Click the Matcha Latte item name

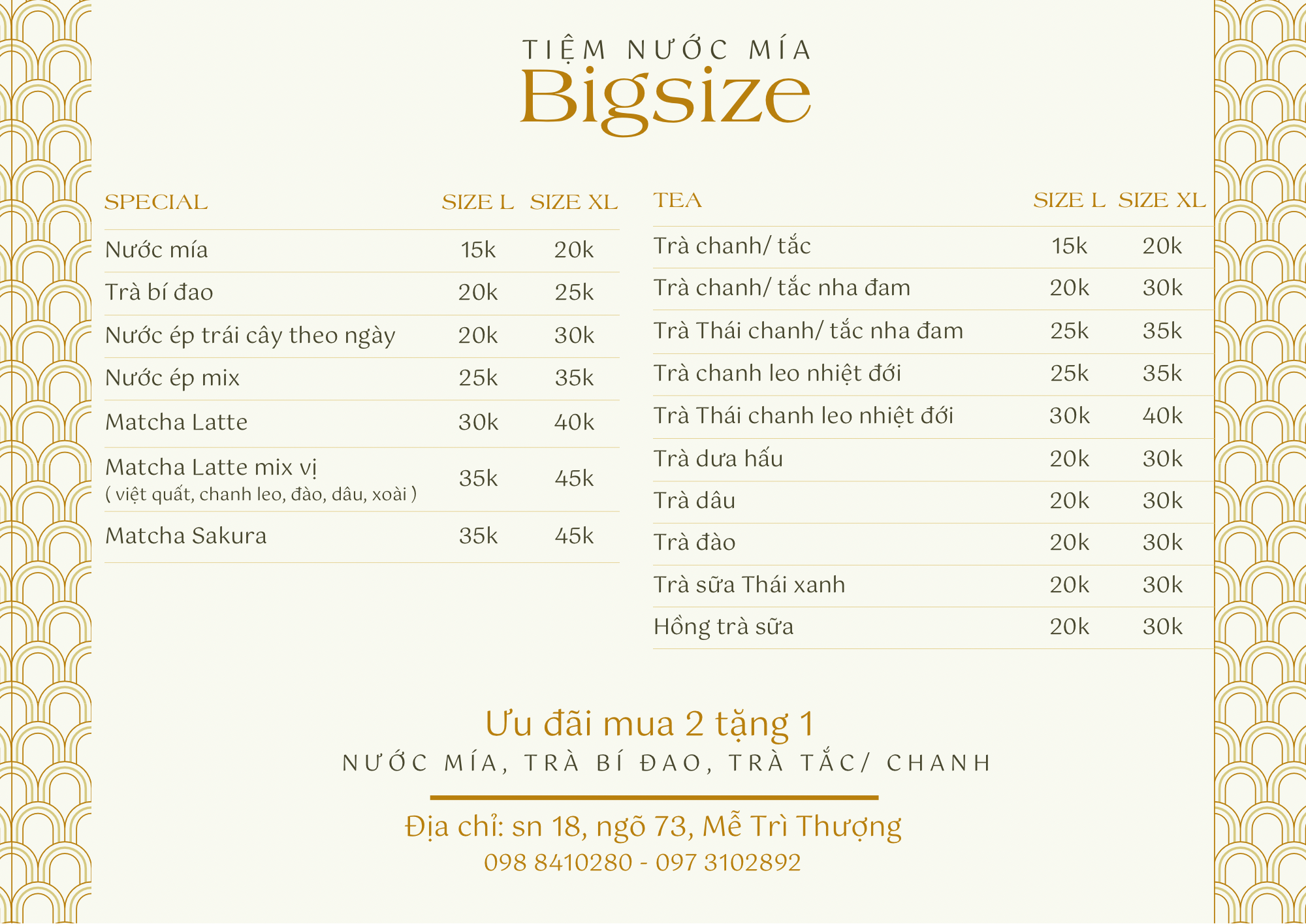tap(176, 422)
